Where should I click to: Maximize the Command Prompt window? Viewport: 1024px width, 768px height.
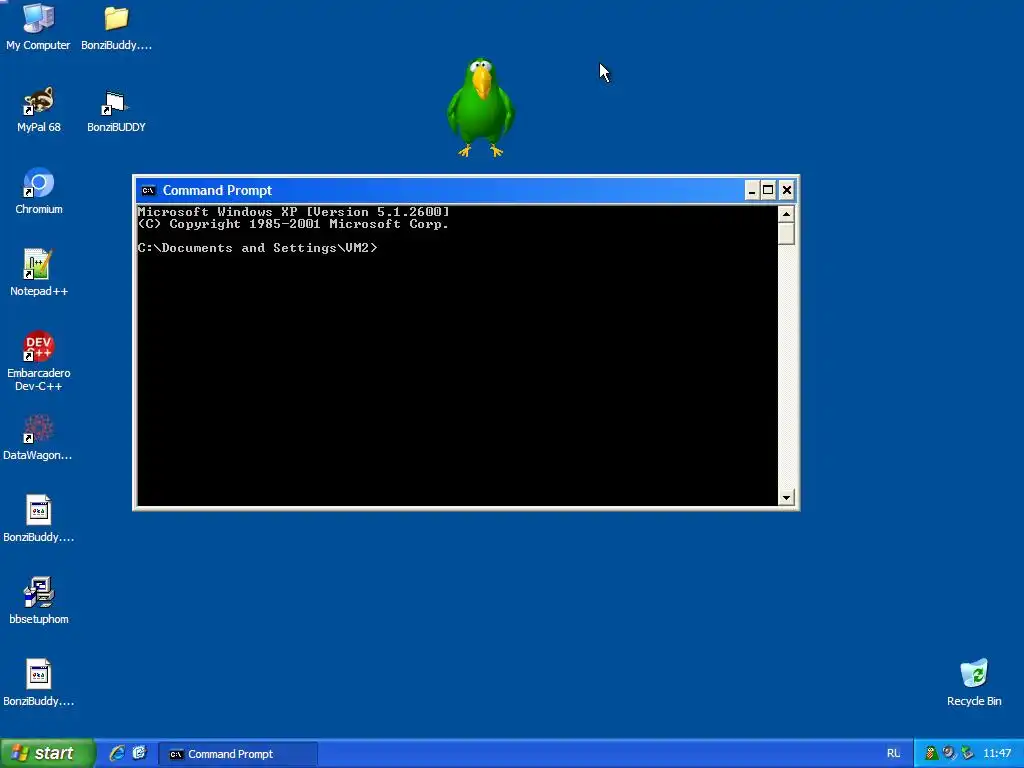[769, 190]
